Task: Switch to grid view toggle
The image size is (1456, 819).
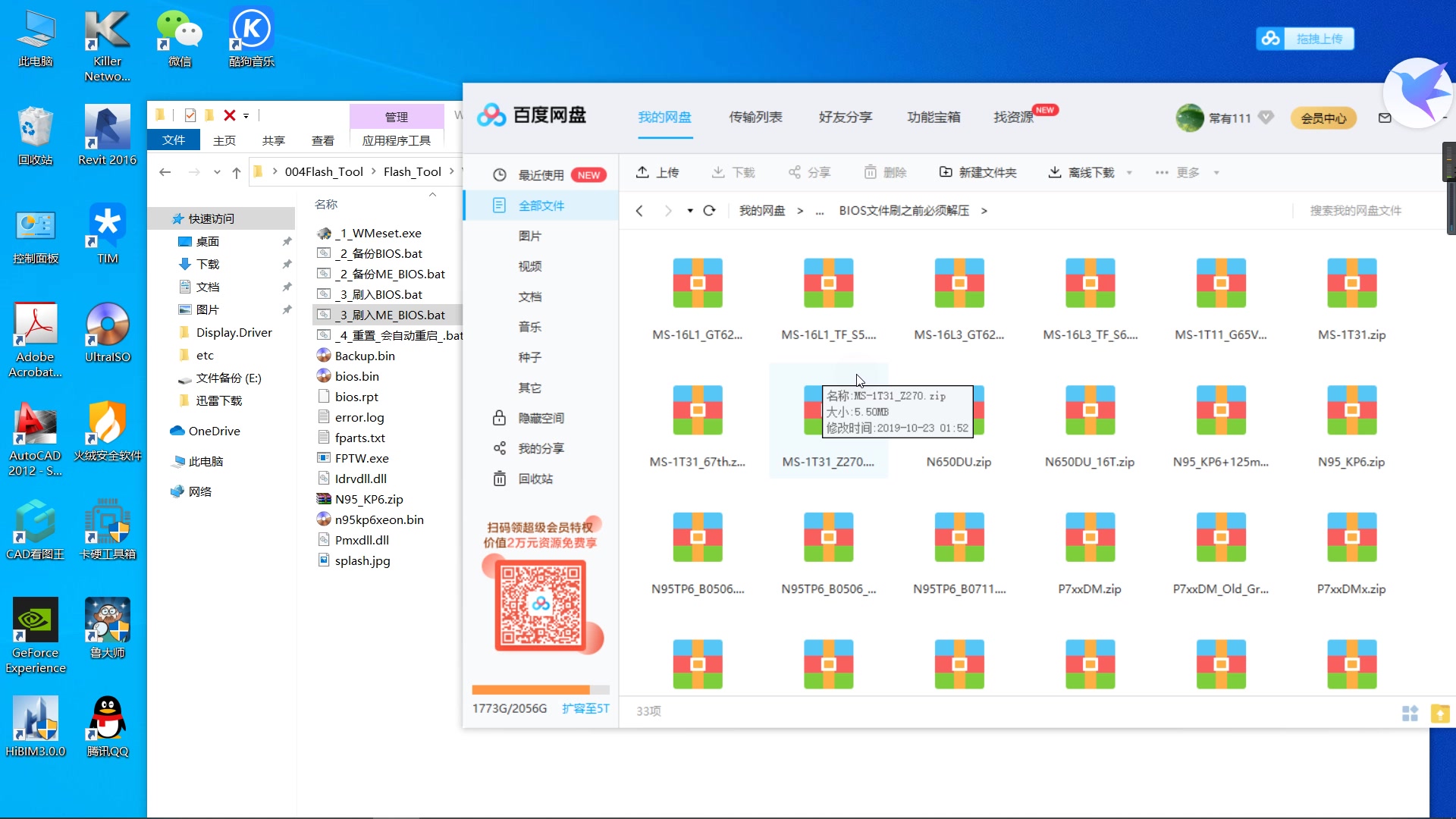Action: [1410, 712]
